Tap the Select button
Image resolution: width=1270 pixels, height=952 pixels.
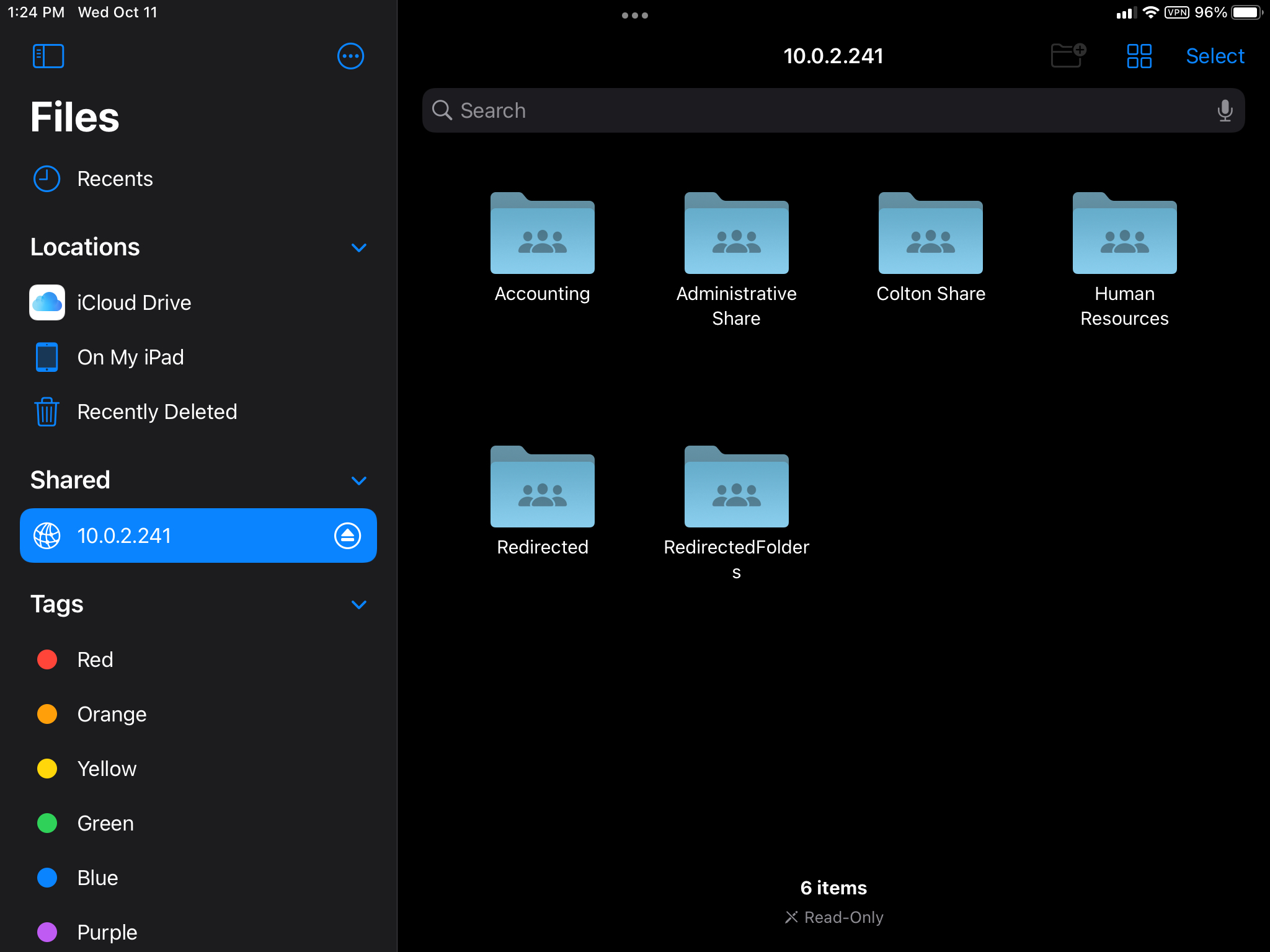click(1215, 56)
